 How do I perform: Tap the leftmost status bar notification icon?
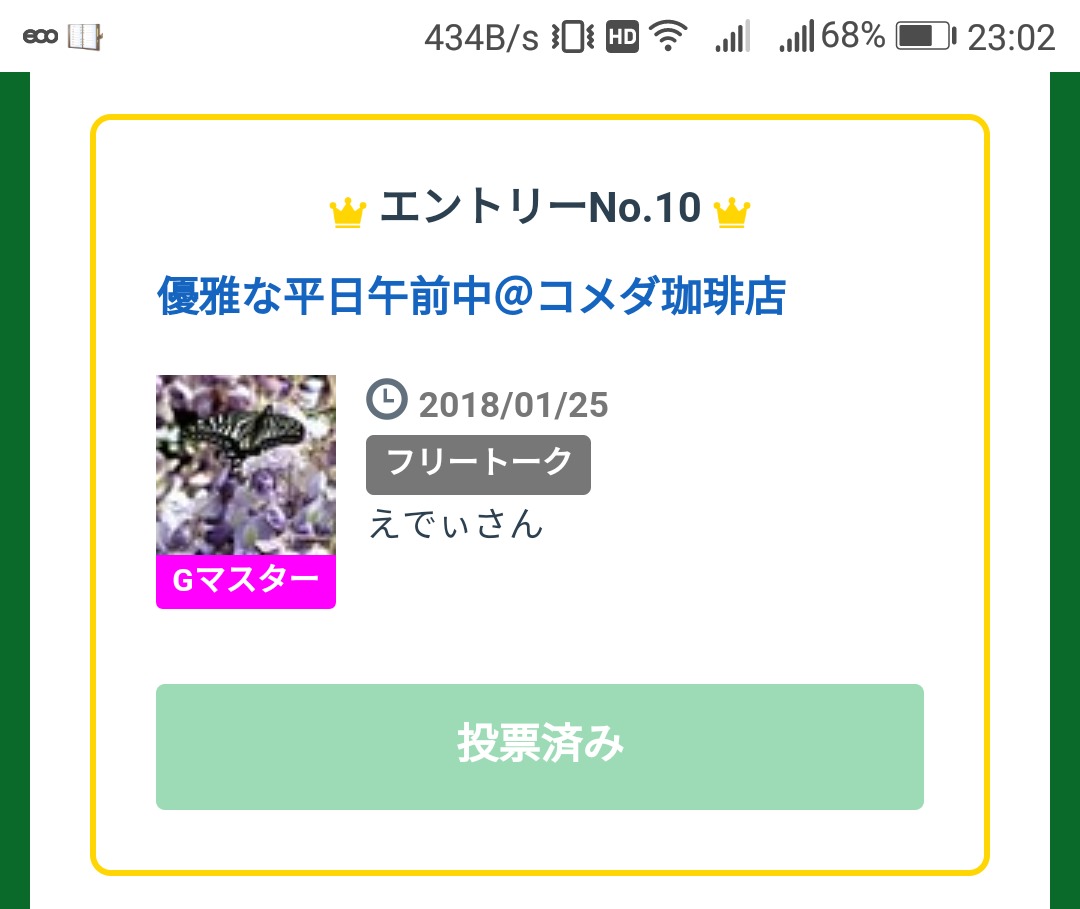[x=40, y=38]
